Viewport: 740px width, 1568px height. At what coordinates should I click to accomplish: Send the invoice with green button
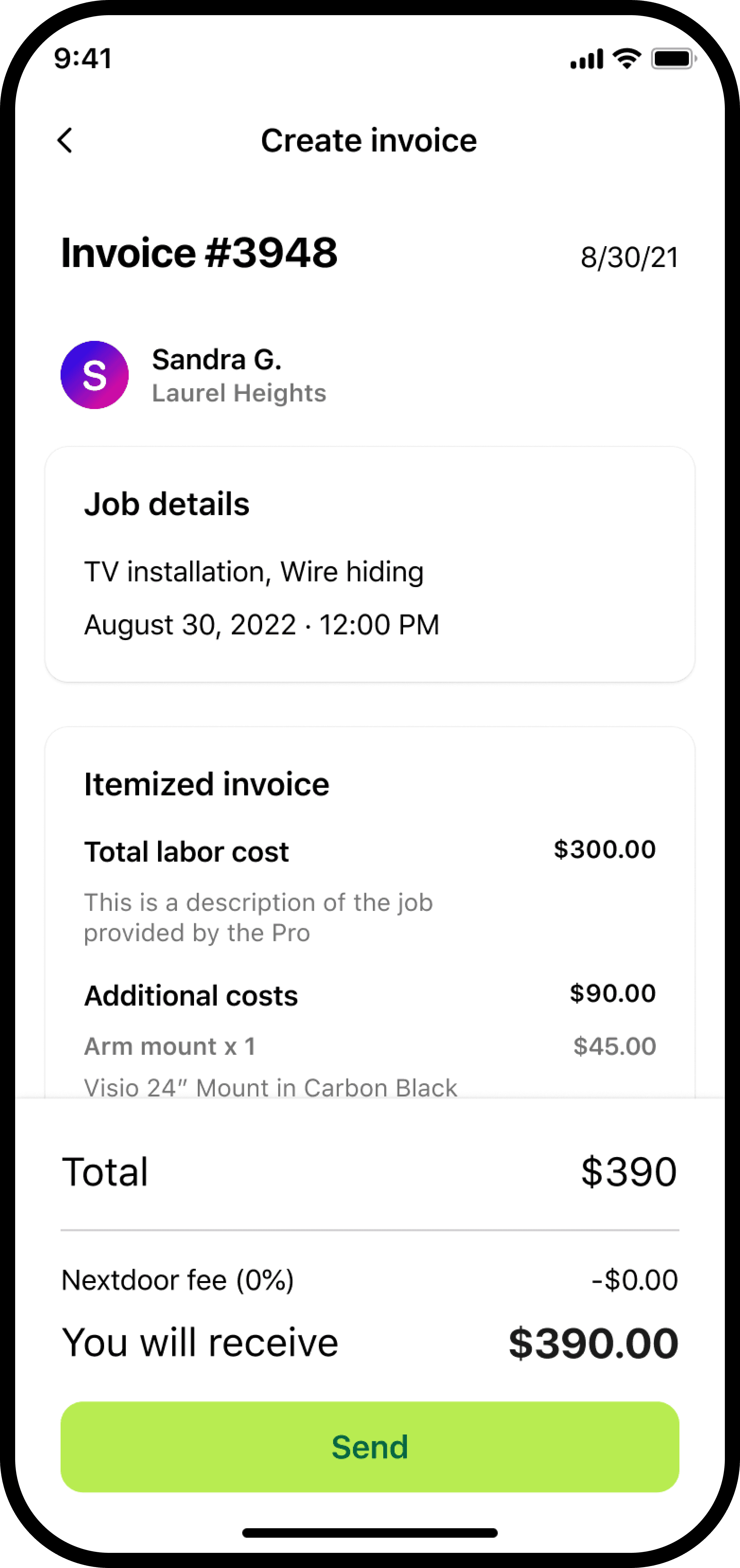pyautogui.click(x=370, y=1446)
